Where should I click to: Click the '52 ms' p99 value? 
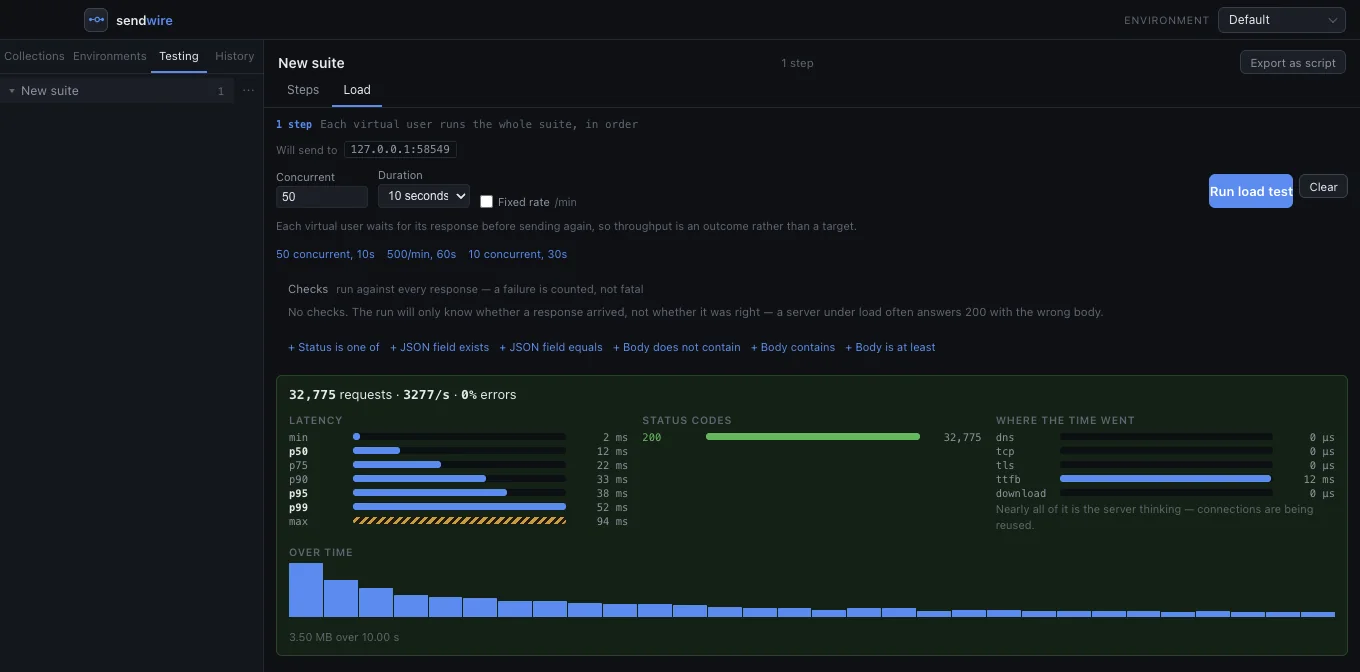[613, 507]
